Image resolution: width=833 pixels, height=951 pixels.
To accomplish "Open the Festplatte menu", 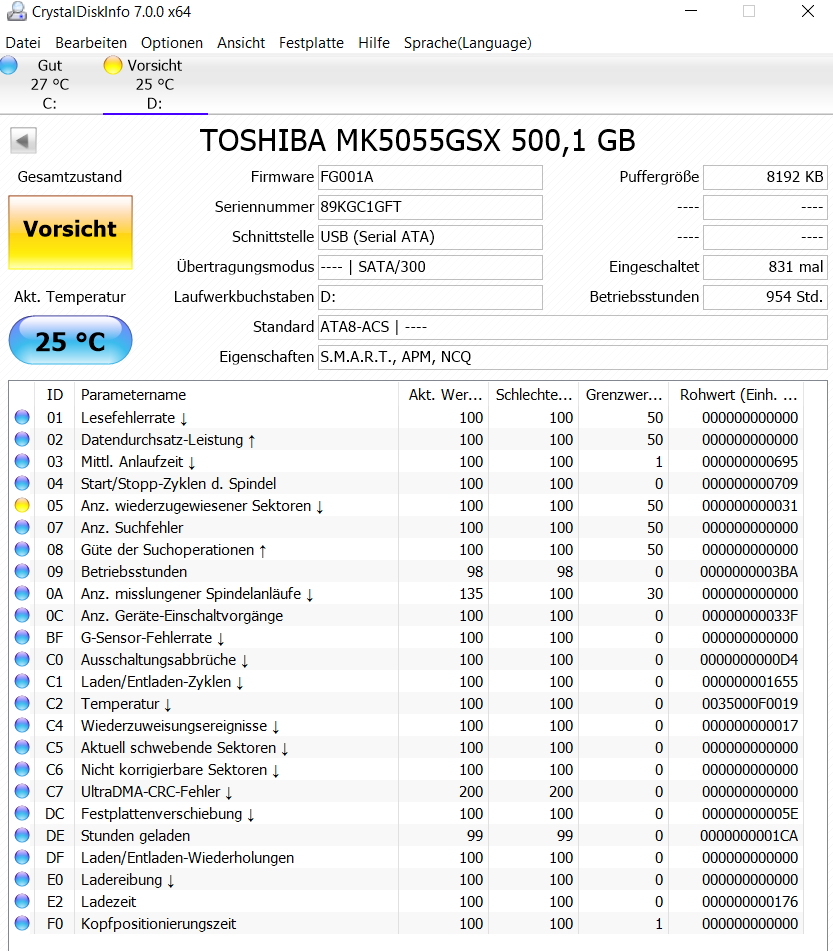I will [311, 43].
